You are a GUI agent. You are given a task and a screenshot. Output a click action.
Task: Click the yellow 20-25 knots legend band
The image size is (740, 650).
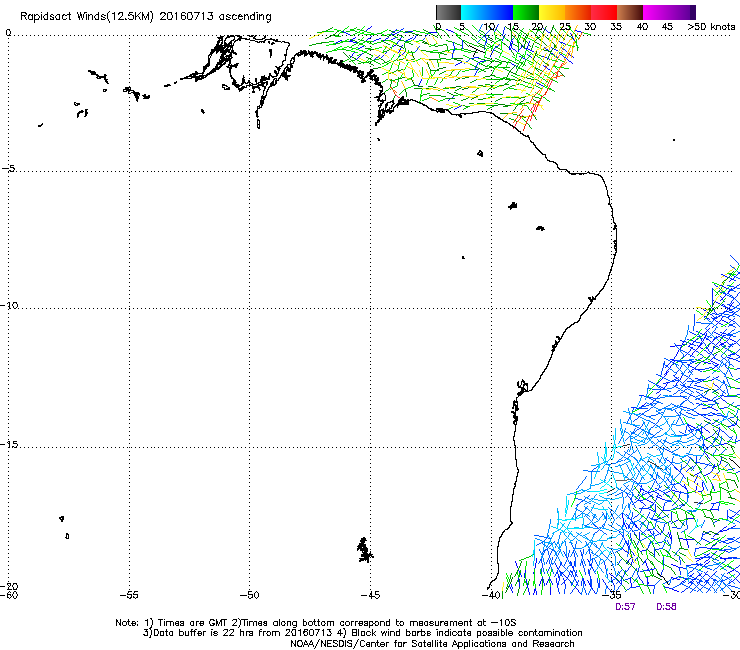tap(552, 12)
